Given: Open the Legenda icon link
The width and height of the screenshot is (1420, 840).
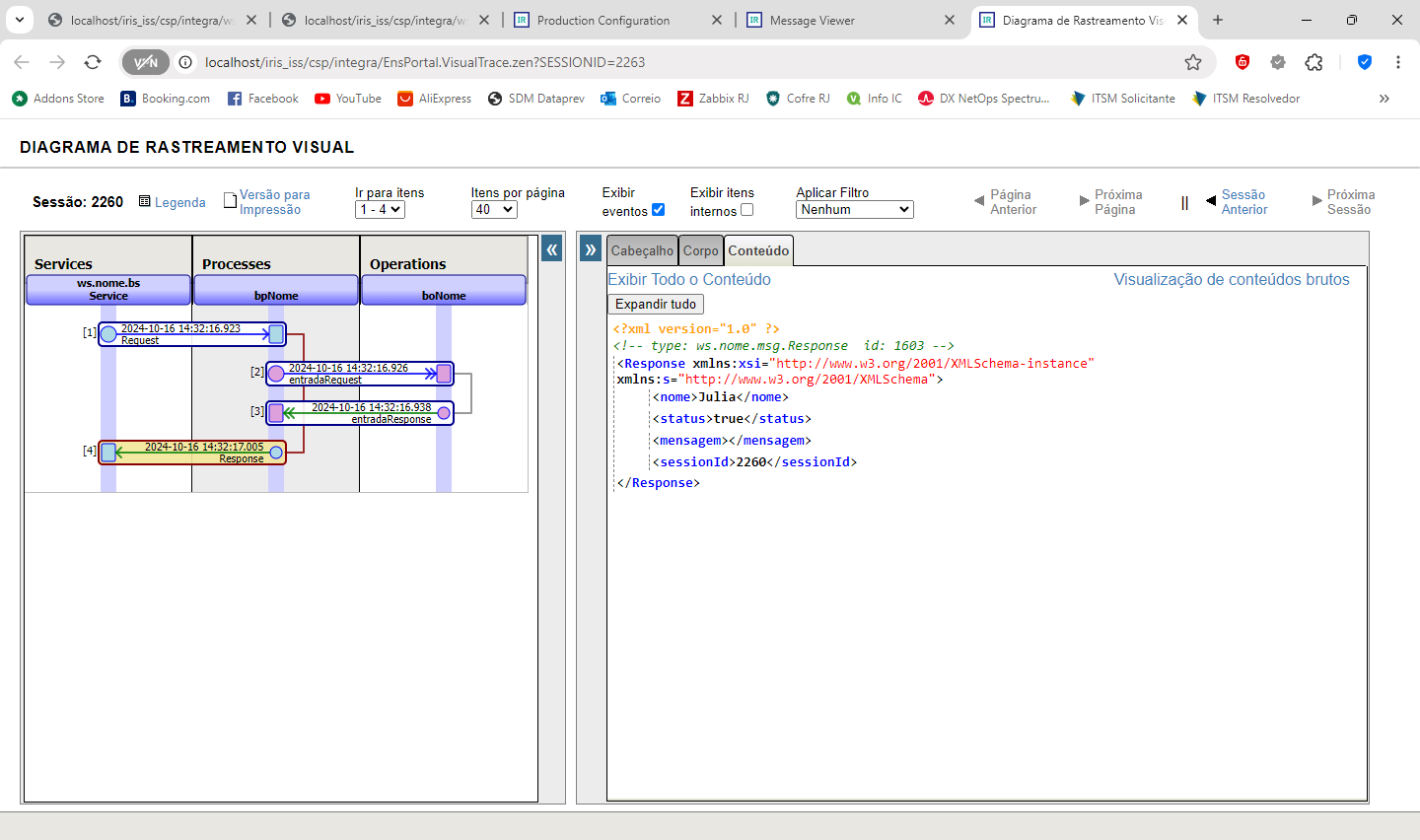Looking at the screenshot, I should tap(145, 201).
